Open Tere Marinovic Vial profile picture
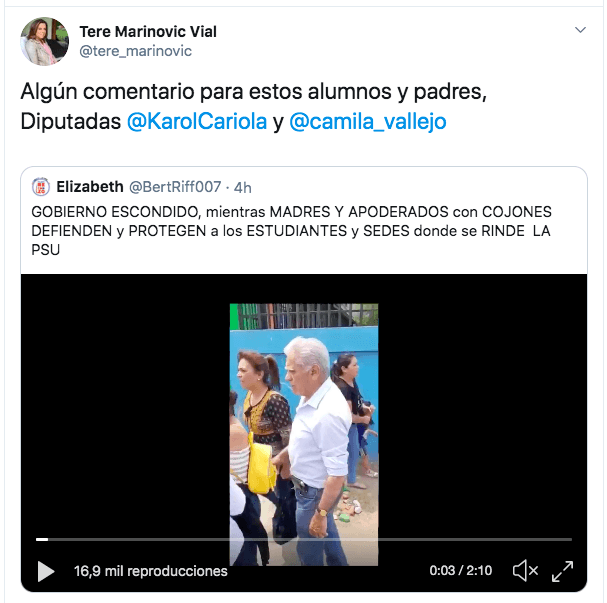Screen dimensions: 607x603 pos(45,41)
